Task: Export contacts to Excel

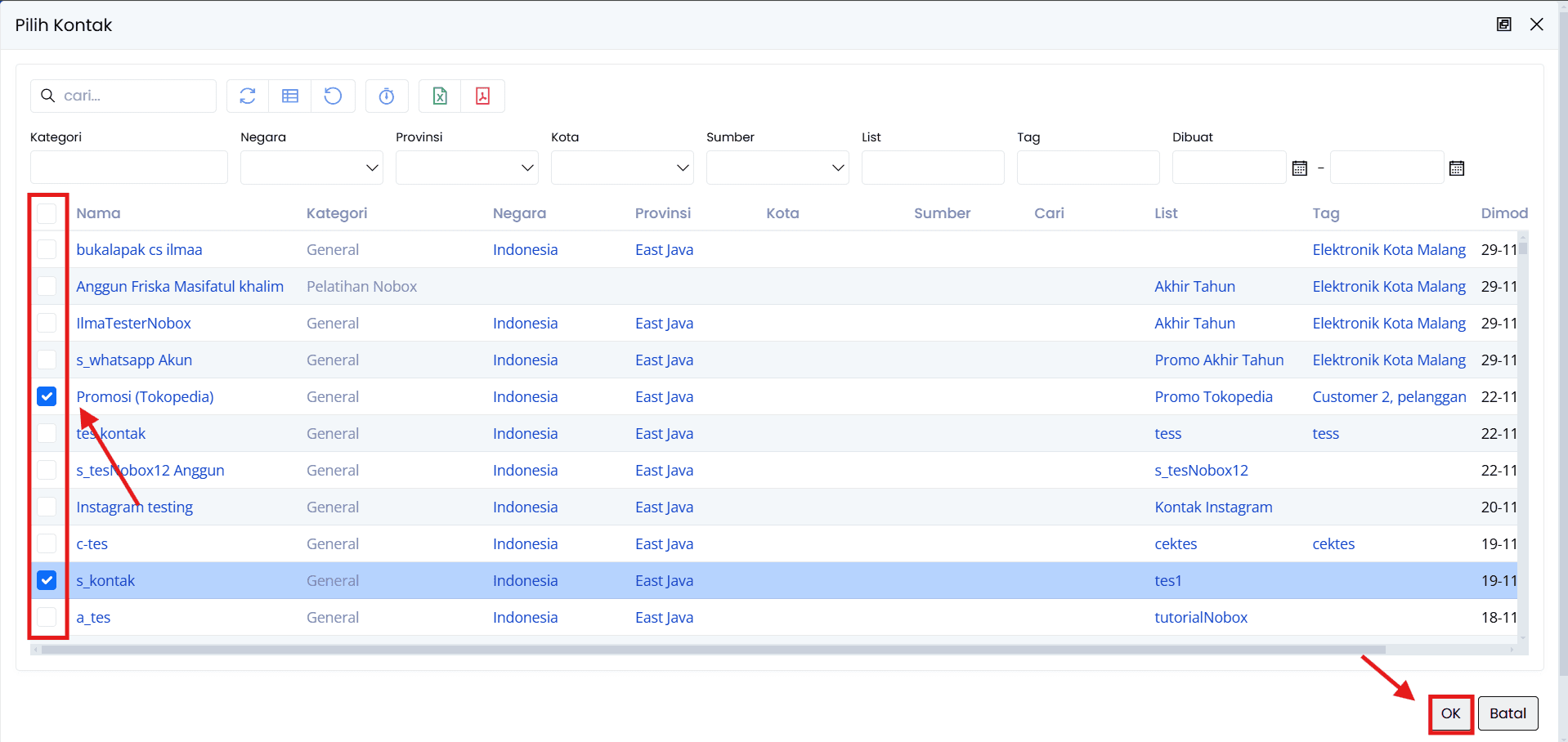Action: (x=439, y=96)
